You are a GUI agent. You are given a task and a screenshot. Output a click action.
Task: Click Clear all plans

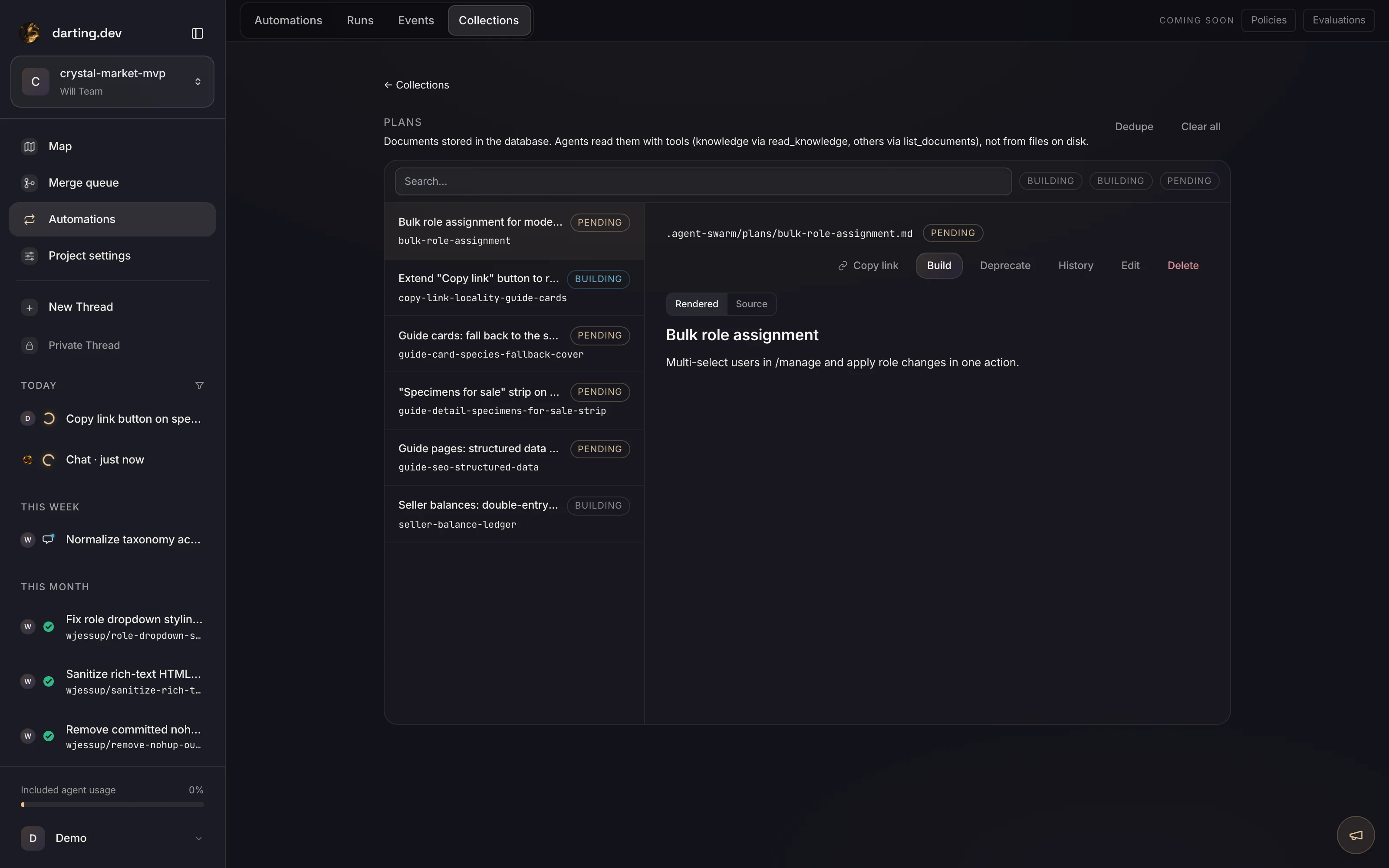(x=1200, y=127)
